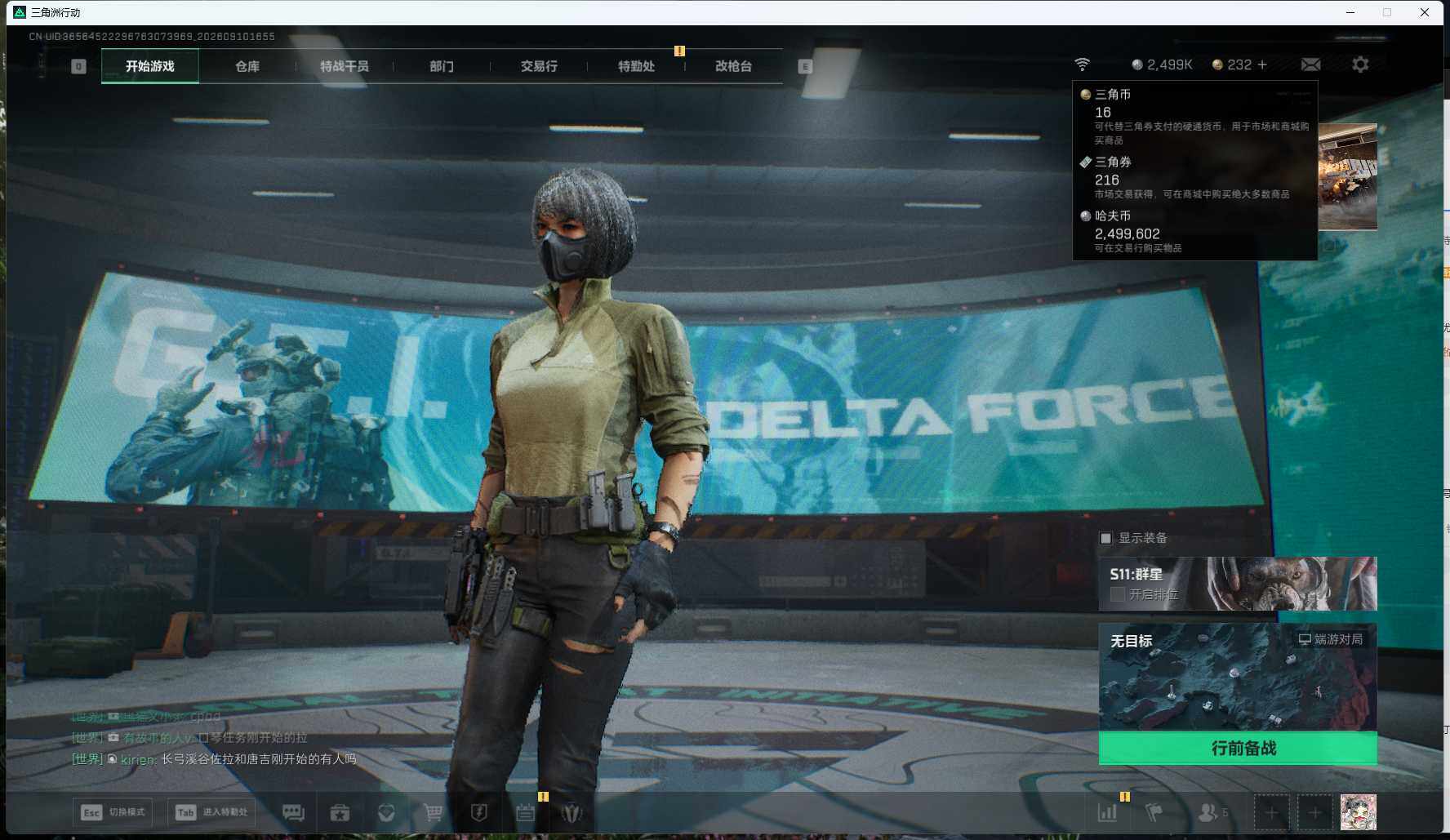The height and width of the screenshot is (840, 1450).
Task: Click the winged emblem icon in bottom bar
Action: (x=572, y=812)
